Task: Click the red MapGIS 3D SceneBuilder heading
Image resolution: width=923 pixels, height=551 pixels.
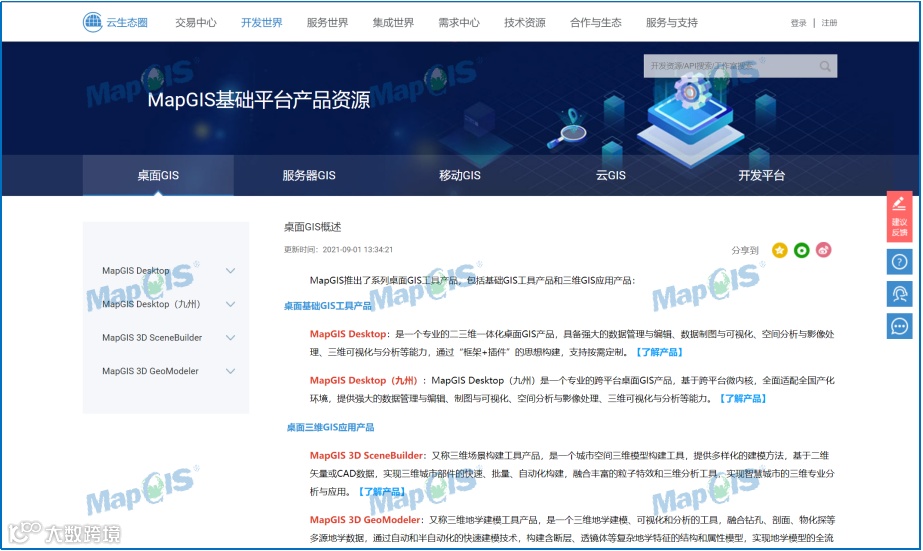Action: click(x=366, y=455)
